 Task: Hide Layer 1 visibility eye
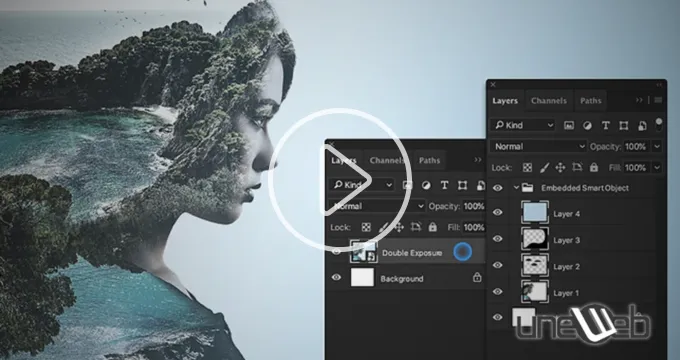point(497,291)
